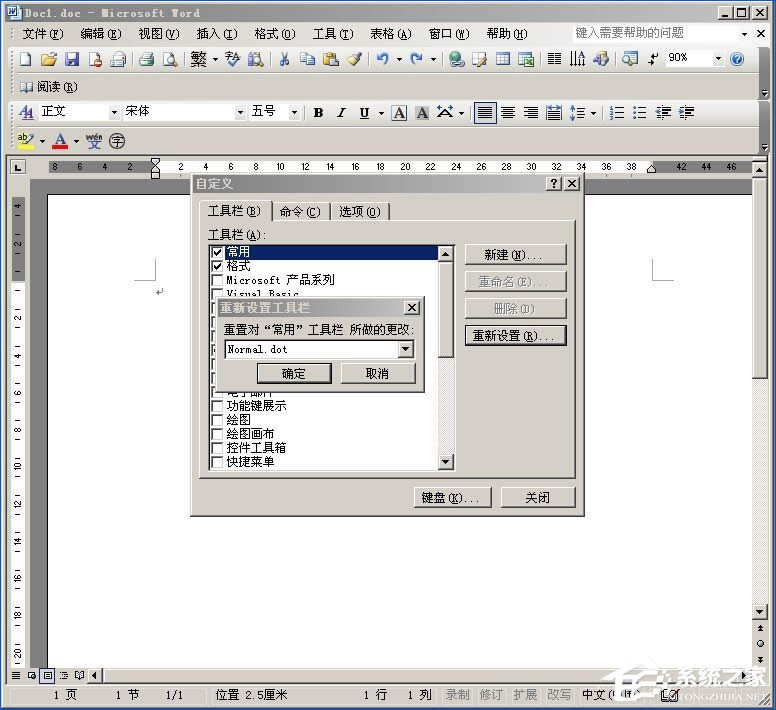Click the numbered list icon
776x710 pixels.
[x=617, y=113]
